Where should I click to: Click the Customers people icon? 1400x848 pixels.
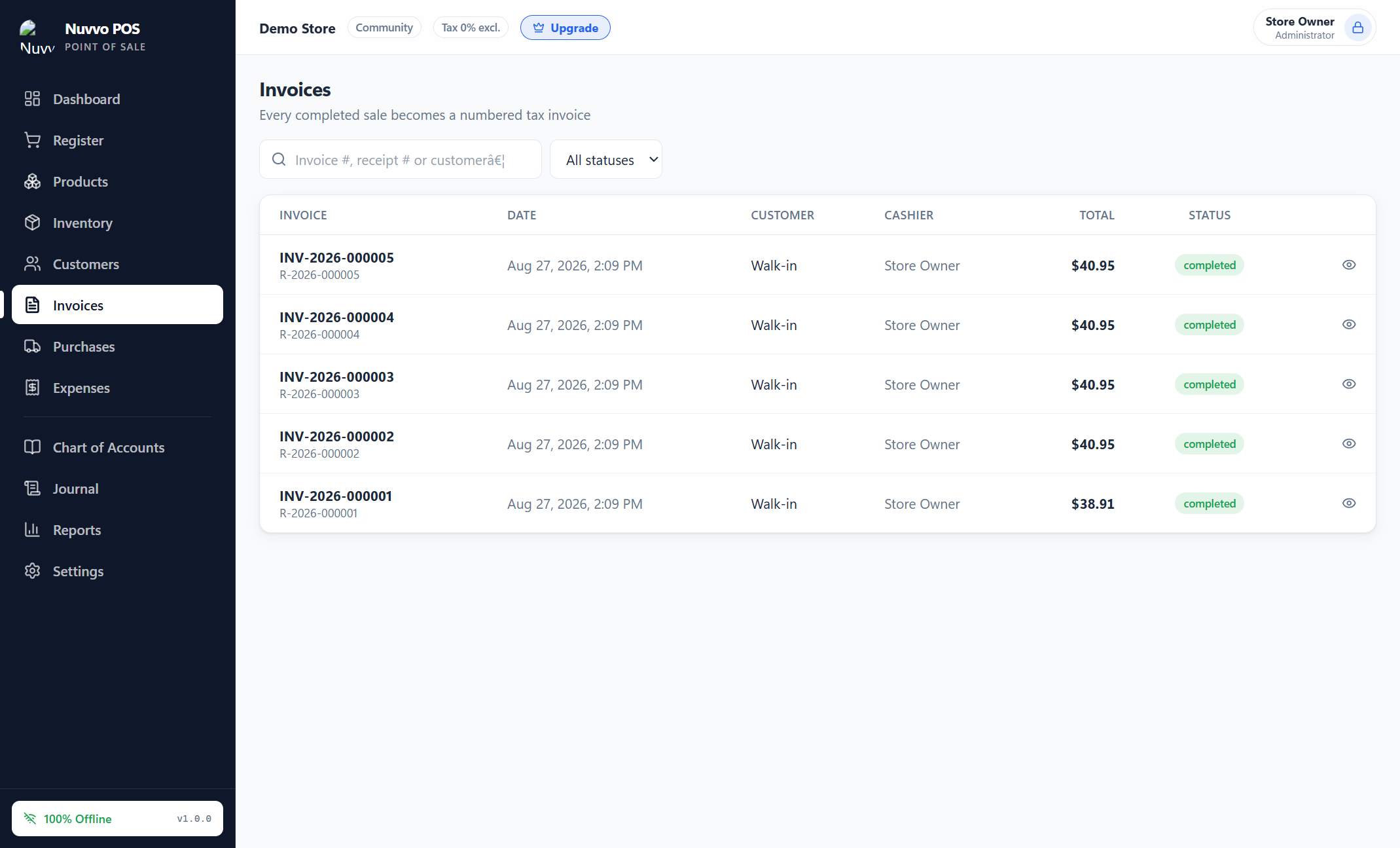[32, 264]
